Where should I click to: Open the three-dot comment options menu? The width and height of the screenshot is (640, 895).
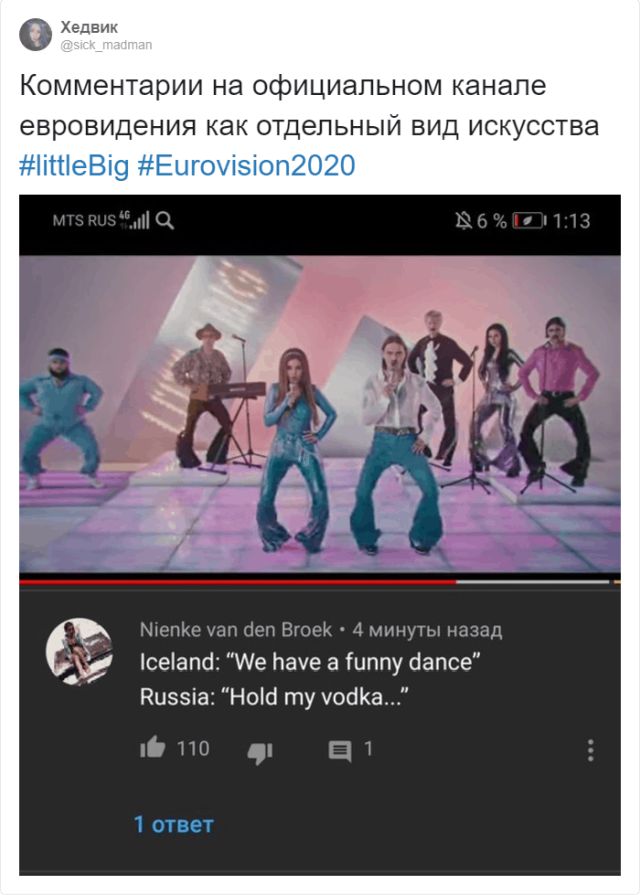click(x=590, y=751)
